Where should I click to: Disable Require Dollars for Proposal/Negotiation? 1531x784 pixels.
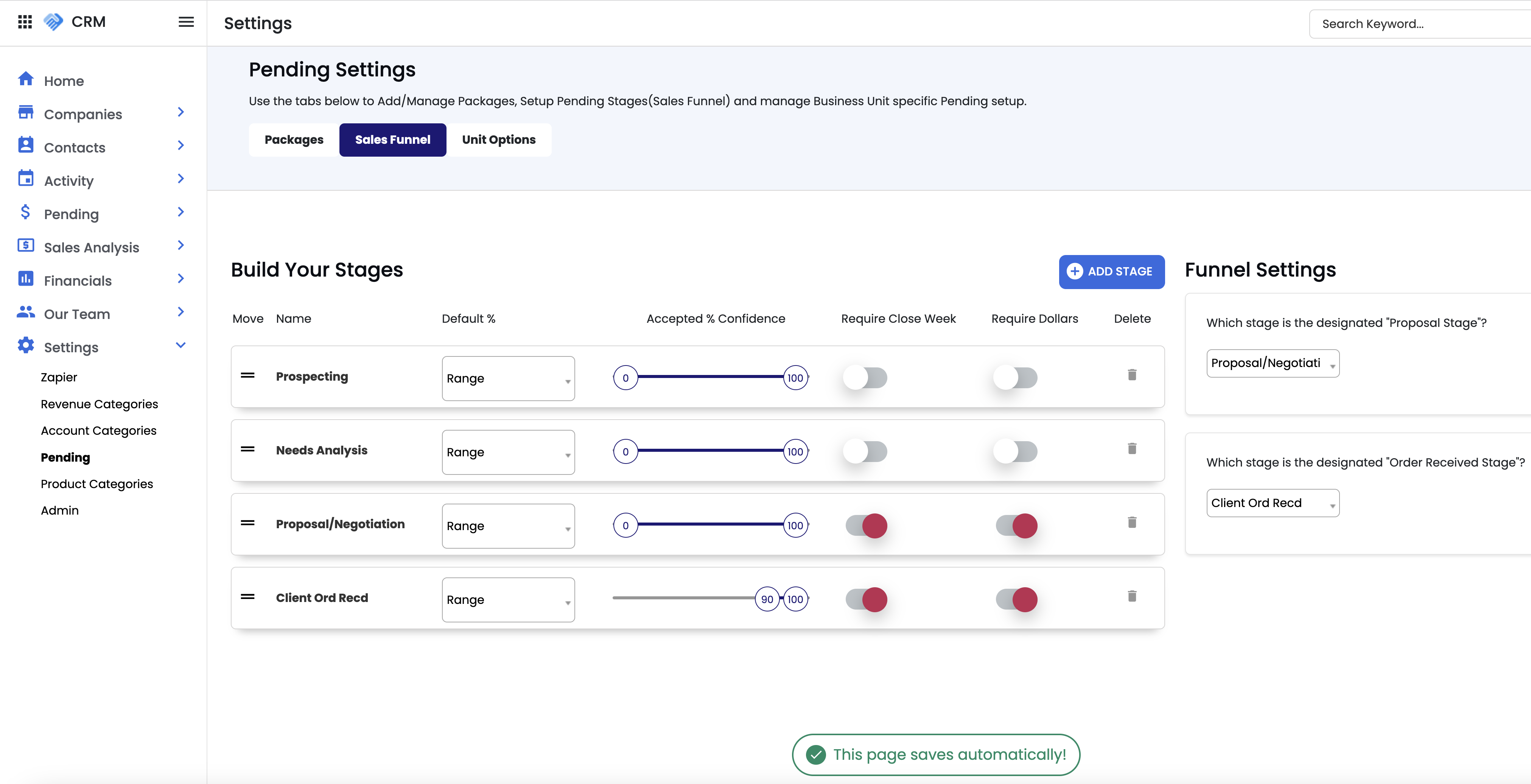click(x=1017, y=526)
